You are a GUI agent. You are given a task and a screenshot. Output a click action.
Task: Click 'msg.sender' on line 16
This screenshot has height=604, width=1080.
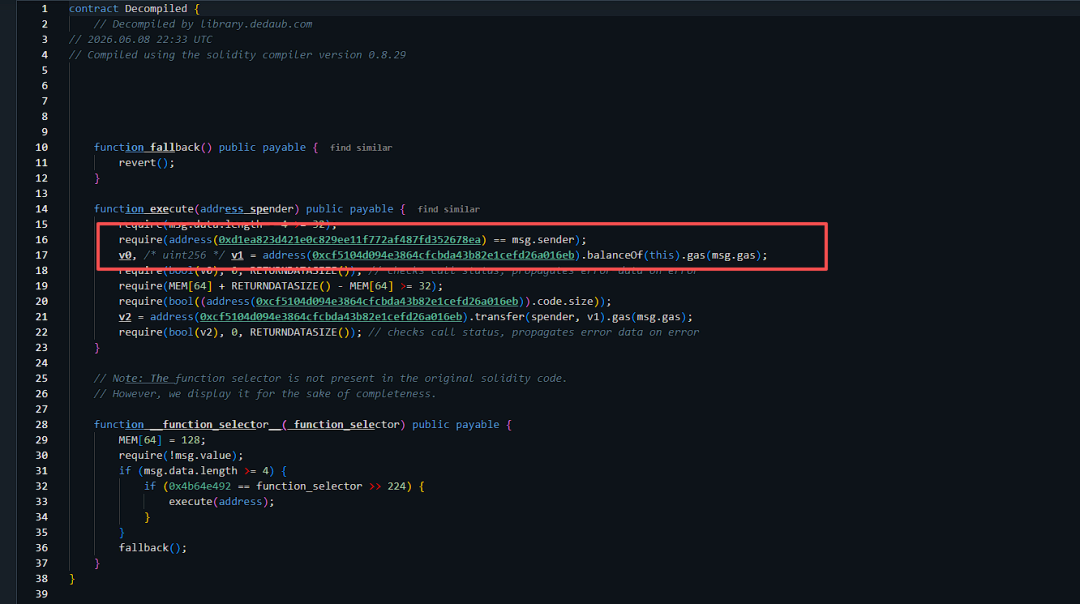[x=543, y=240]
